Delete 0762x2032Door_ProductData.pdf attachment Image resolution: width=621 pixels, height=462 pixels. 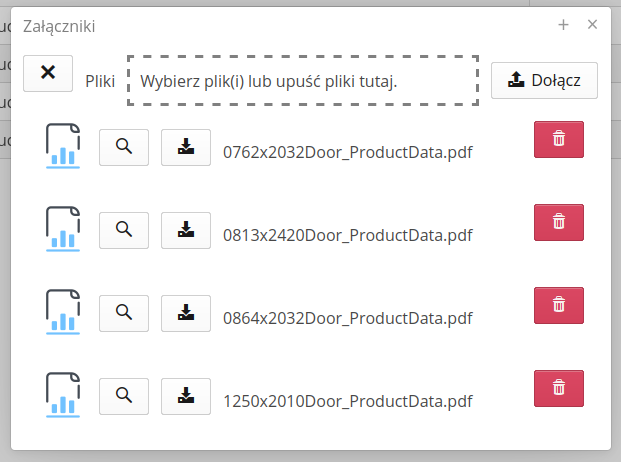559,139
